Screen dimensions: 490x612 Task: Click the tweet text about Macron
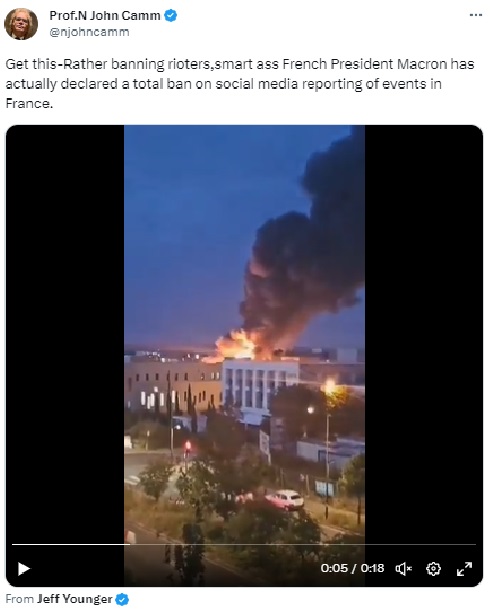[240, 84]
